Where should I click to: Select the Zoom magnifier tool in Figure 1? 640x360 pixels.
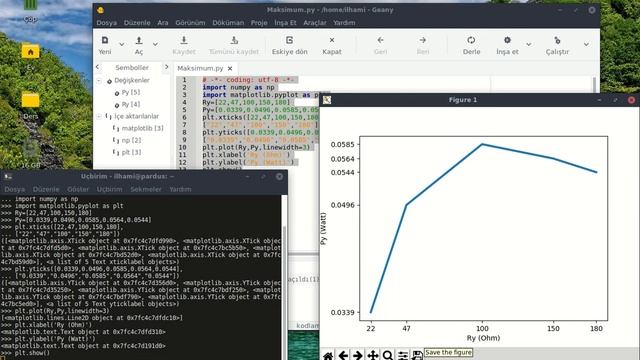388,356
